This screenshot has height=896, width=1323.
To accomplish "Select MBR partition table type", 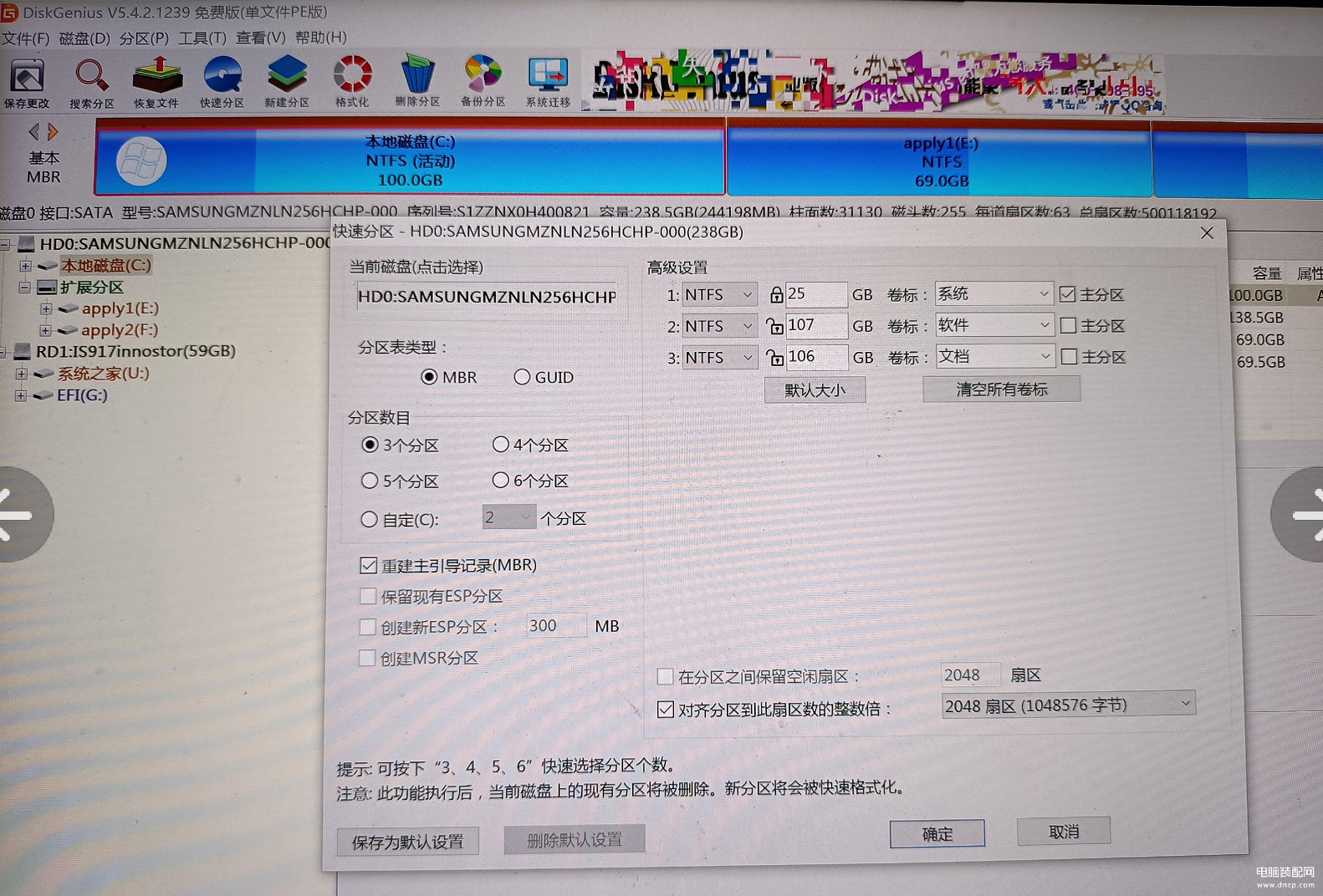I will (429, 378).
